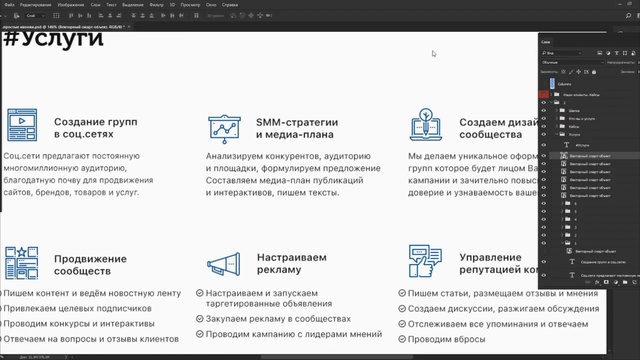Open the Слои menu
Screen dimensions: 640x360
[96, 5]
